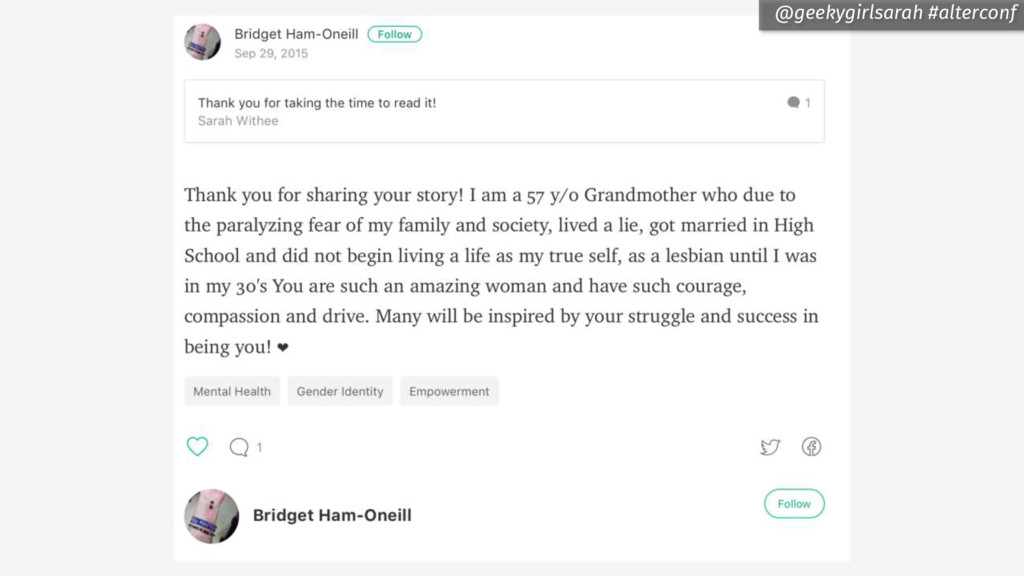Image resolution: width=1024 pixels, height=576 pixels.
Task: Open the Gender Identity tag
Action: [x=340, y=391]
